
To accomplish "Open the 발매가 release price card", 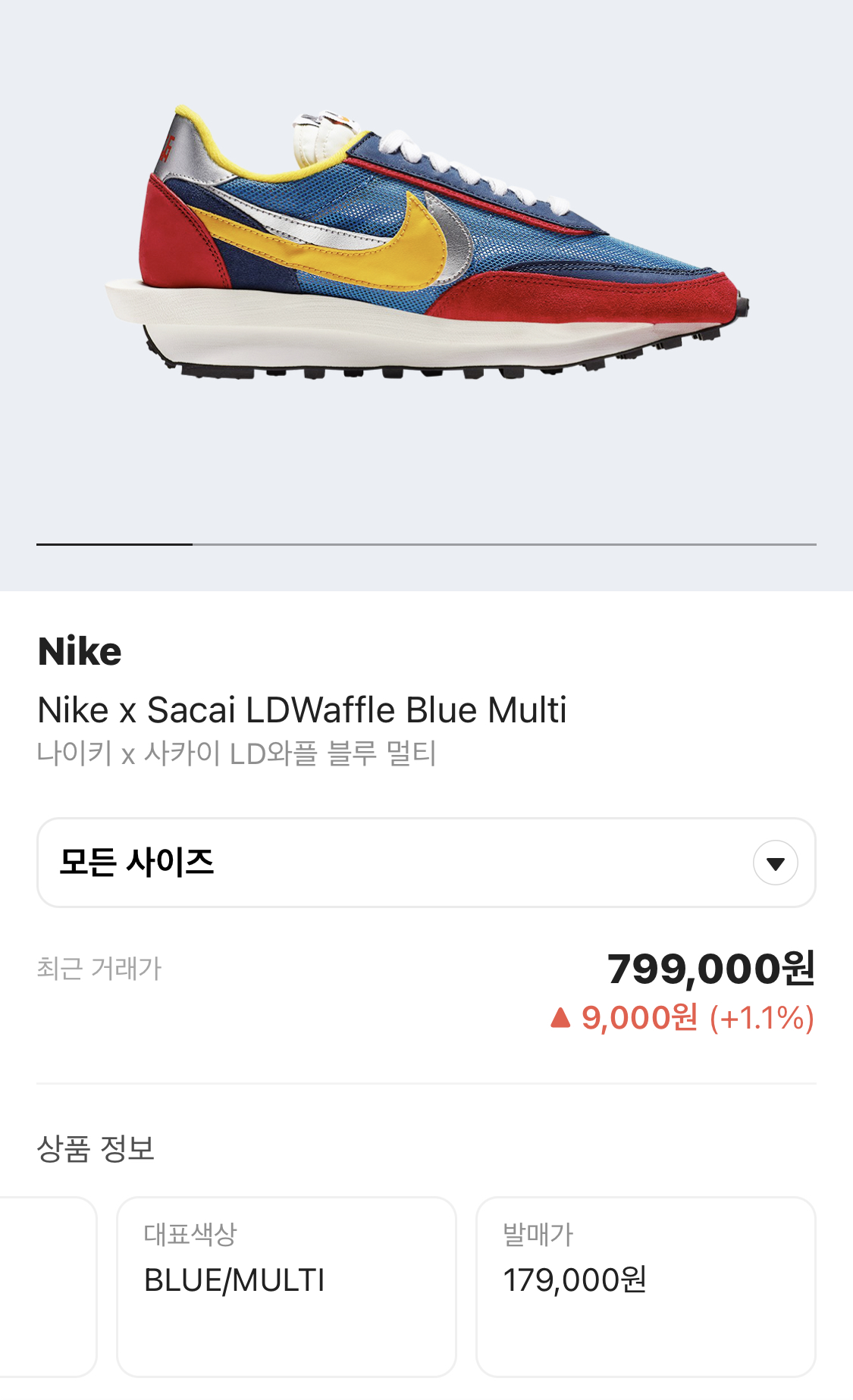I will coord(646,1287).
